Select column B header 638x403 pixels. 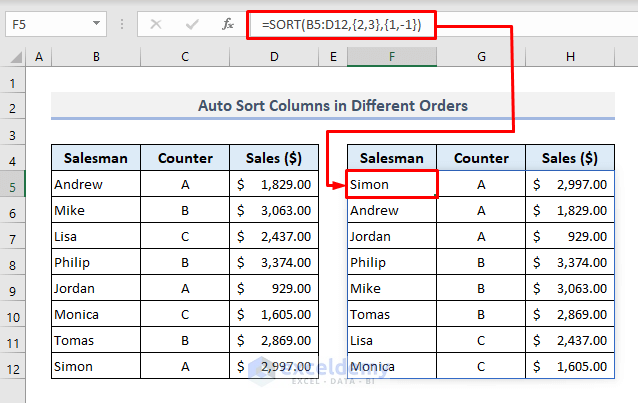tap(96, 58)
